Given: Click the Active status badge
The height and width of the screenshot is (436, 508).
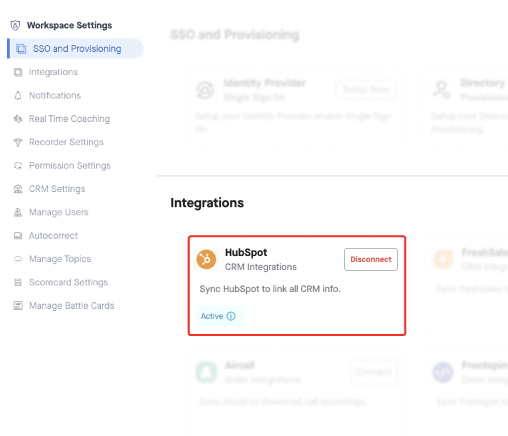Looking at the screenshot, I should pyautogui.click(x=220, y=316).
